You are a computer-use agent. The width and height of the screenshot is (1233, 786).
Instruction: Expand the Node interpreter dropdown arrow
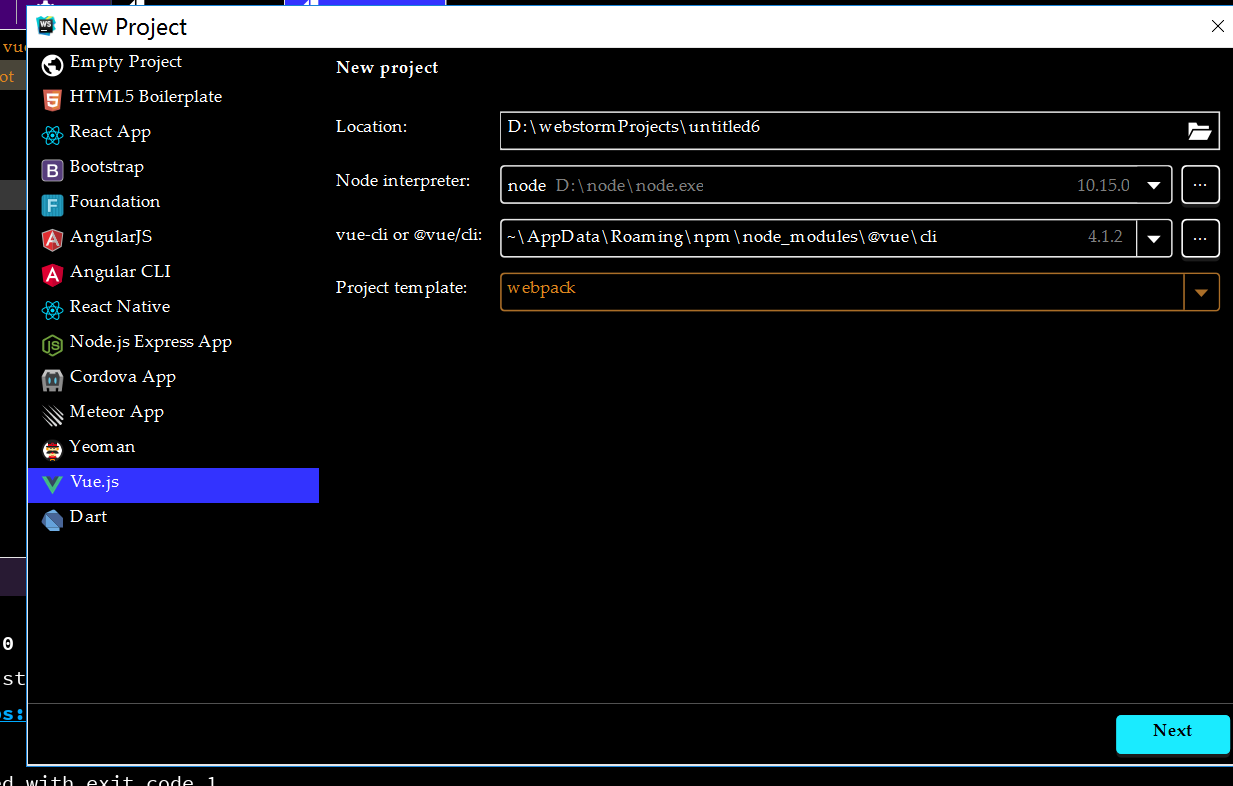pyautogui.click(x=1154, y=185)
